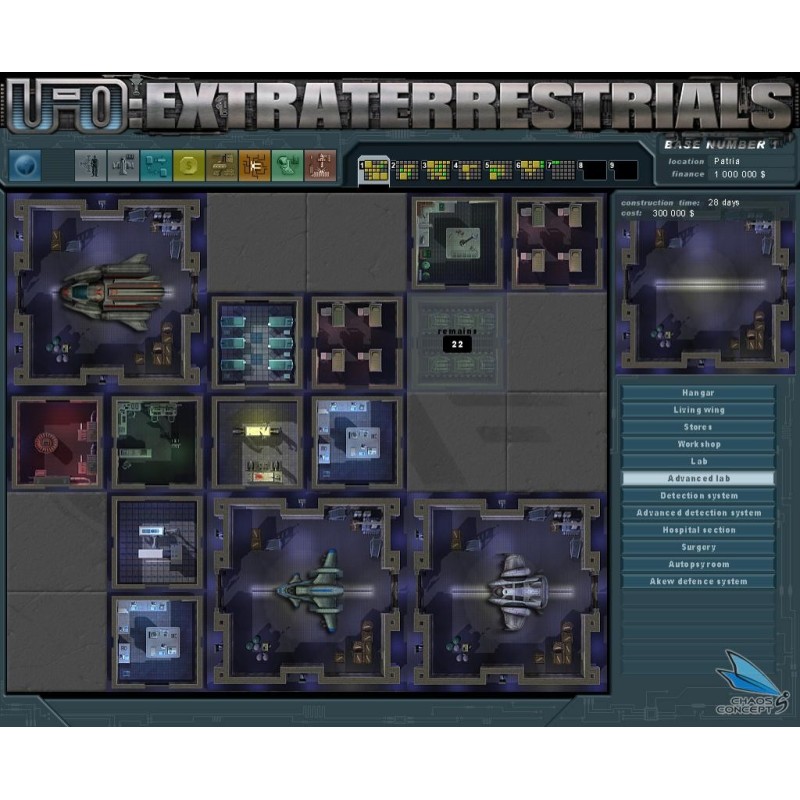Click the tan manufacturing toolbar icon

pos(221,165)
